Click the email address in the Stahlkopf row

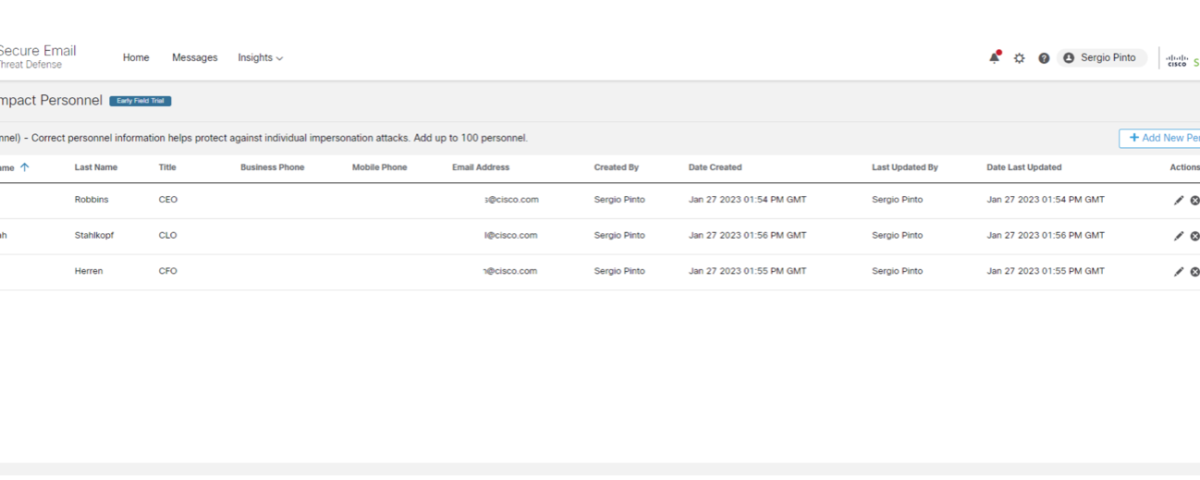pos(512,235)
